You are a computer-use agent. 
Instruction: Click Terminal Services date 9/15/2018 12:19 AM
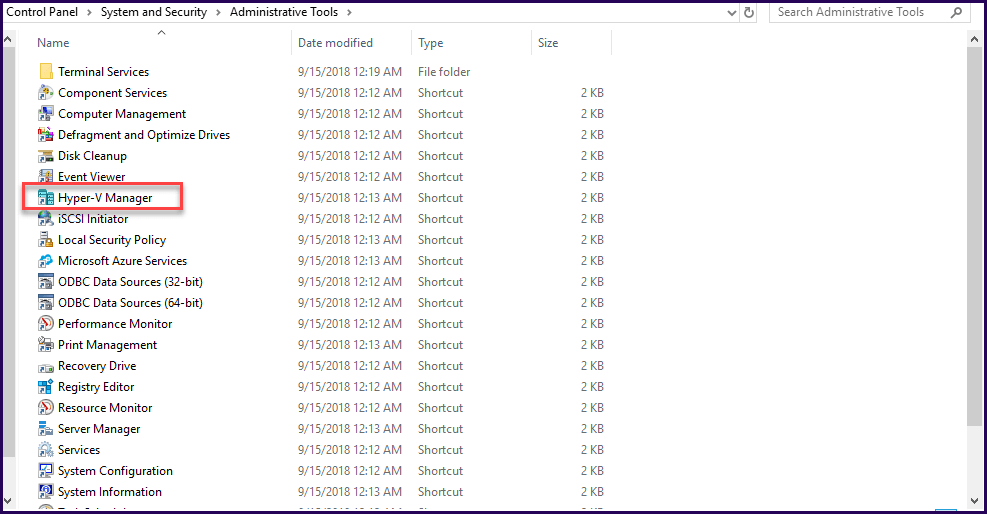tap(350, 72)
